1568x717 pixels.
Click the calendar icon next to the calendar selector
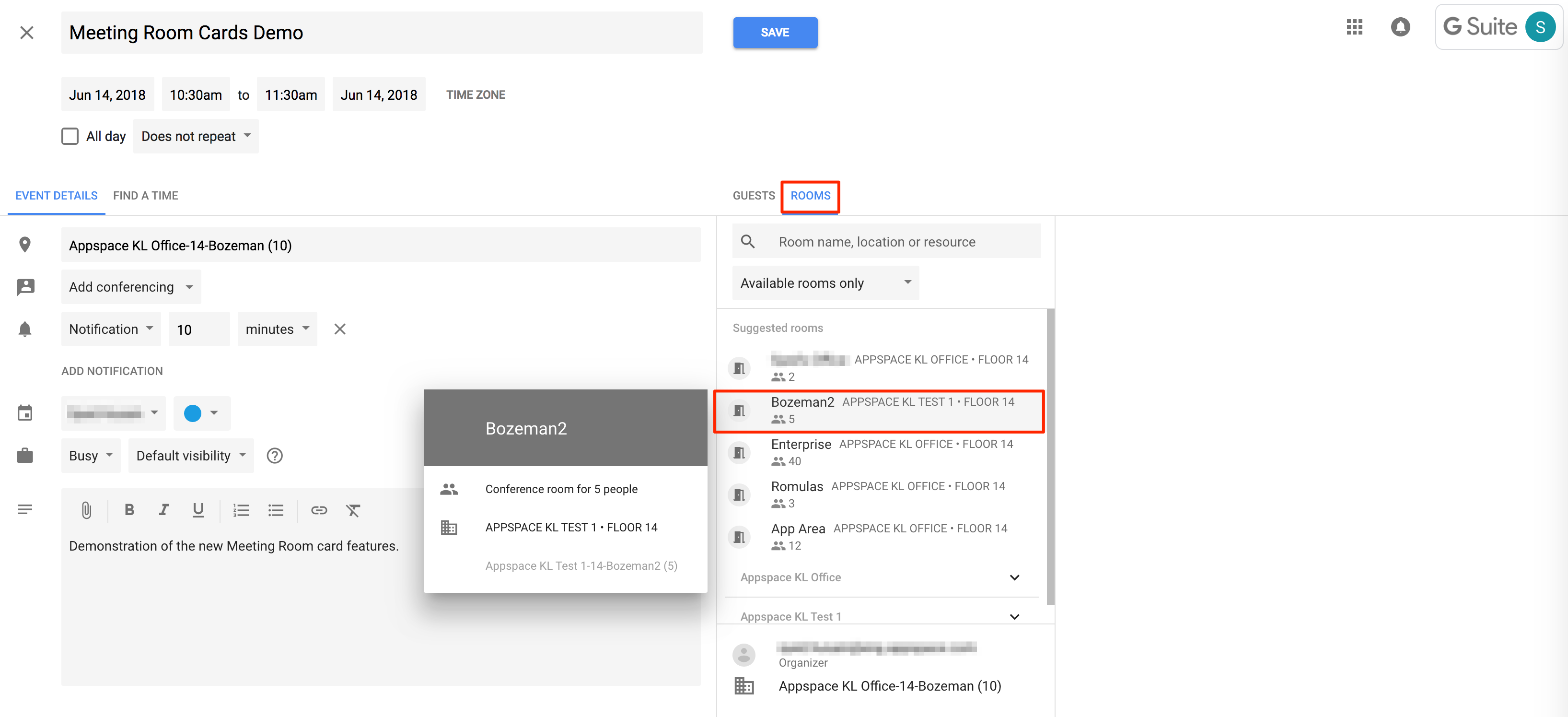coord(25,413)
